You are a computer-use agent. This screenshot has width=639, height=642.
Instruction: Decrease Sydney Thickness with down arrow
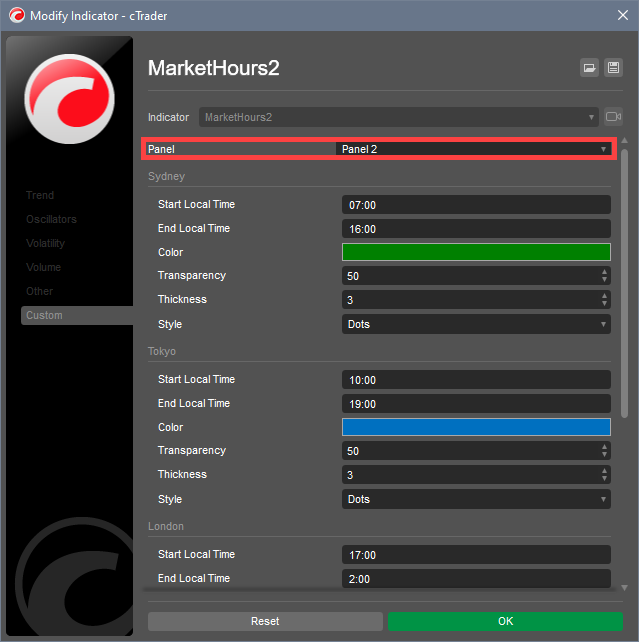[604, 303]
